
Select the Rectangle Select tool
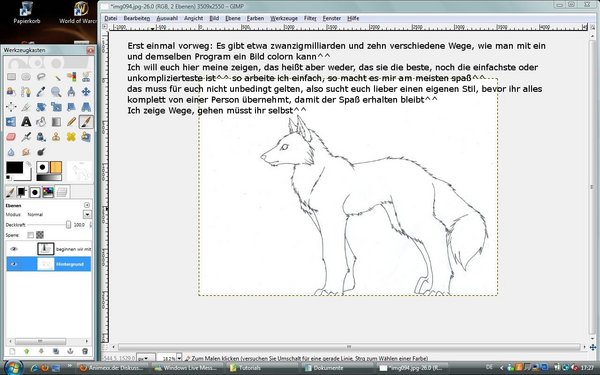pyautogui.click(x=11, y=77)
